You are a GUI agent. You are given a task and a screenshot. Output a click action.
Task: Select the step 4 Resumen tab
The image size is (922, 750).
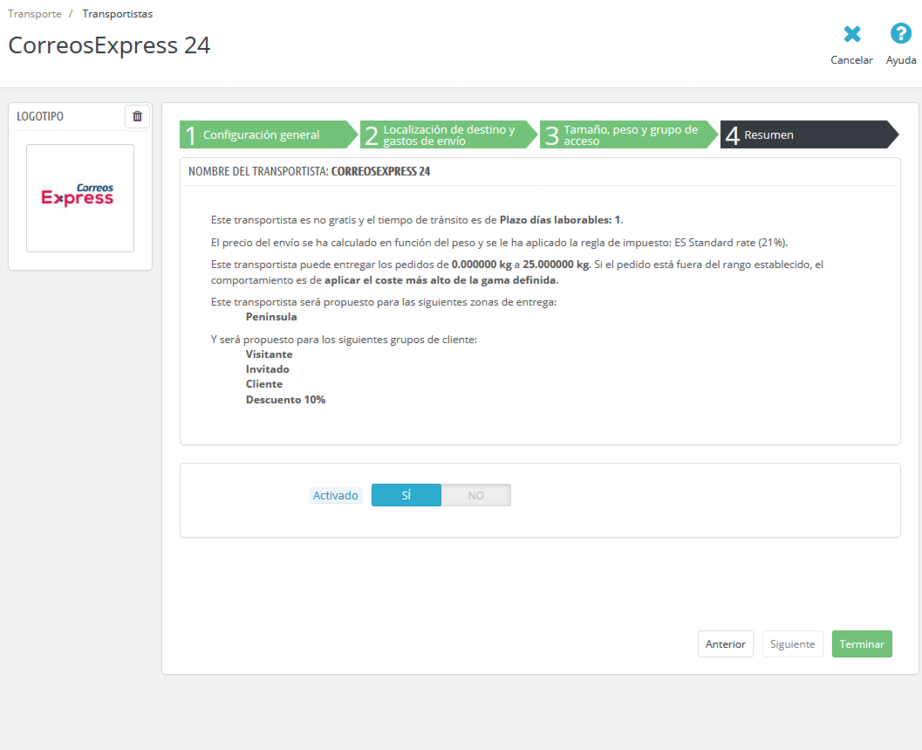pyautogui.click(x=790, y=134)
